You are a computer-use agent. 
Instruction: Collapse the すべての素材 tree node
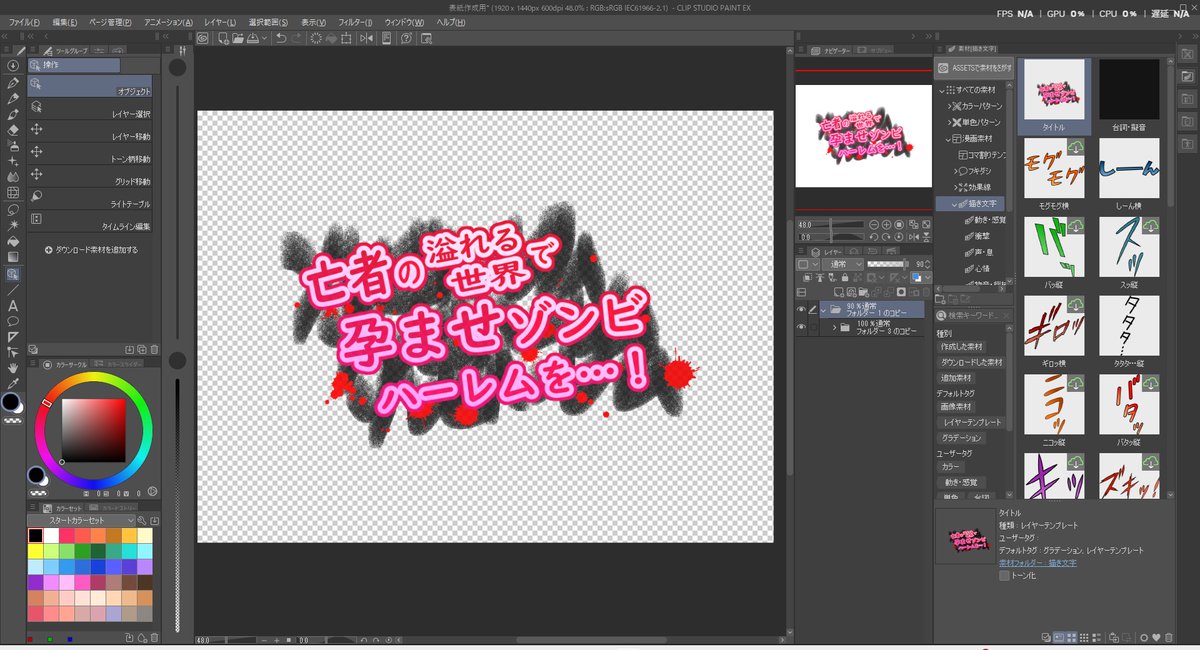point(942,90)
